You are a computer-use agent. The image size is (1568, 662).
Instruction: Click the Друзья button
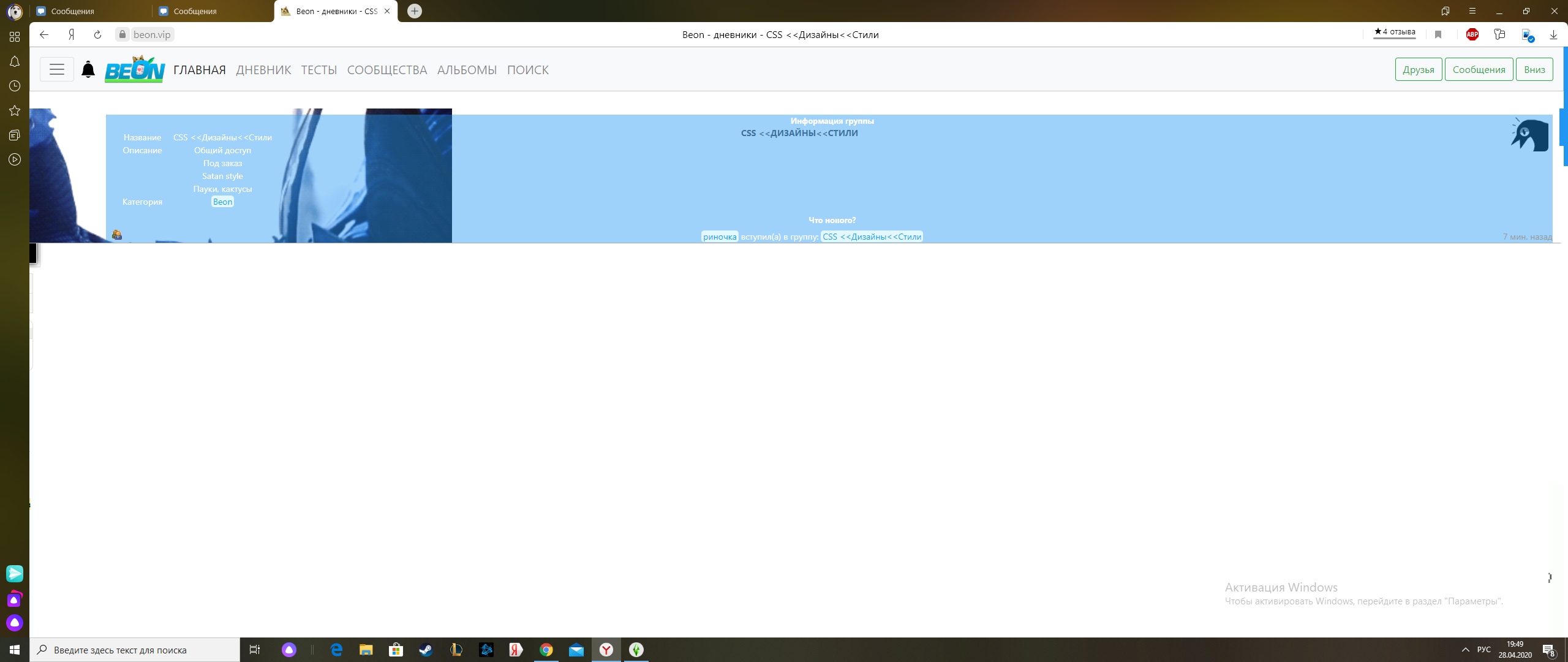(x=1419, y=69)
